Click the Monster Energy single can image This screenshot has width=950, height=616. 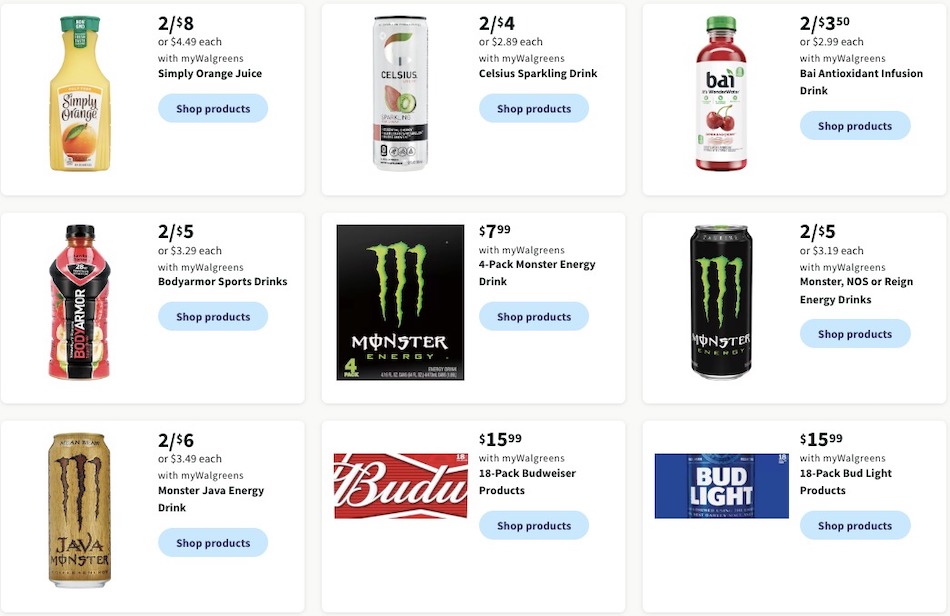click(722, 300)
